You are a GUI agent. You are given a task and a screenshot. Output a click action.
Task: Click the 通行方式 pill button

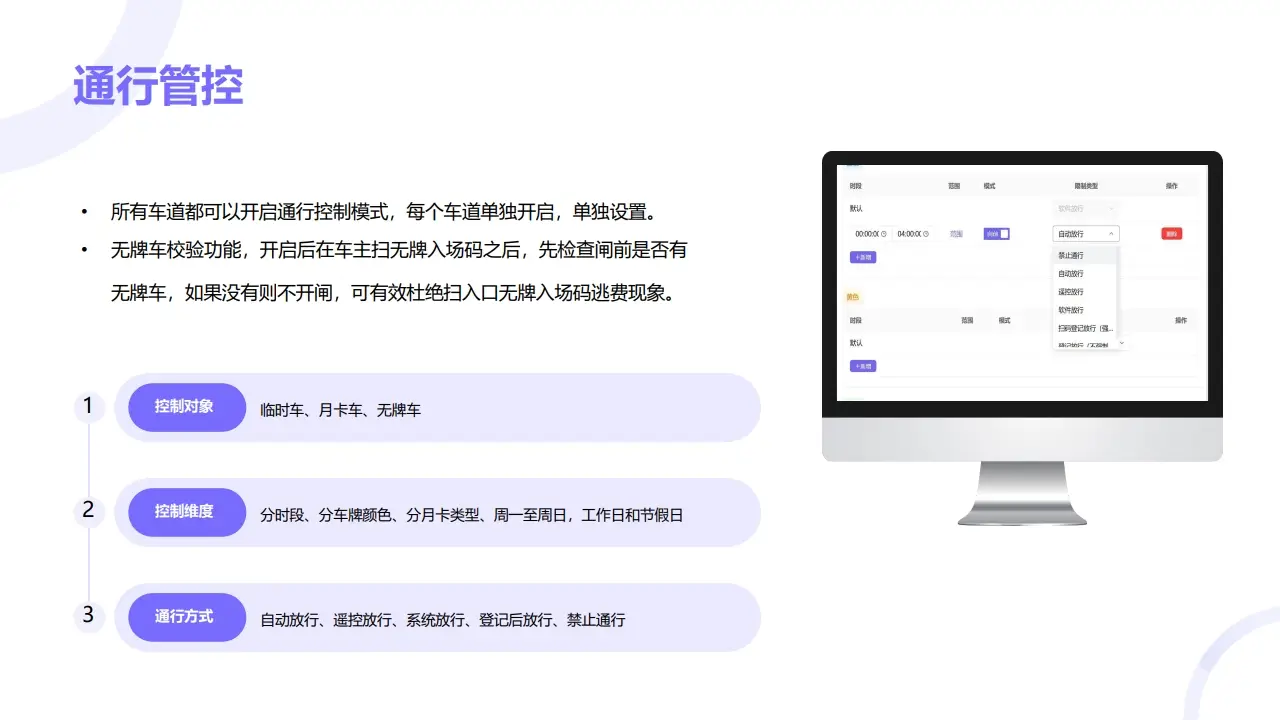pyautogui.click(x=186, y=617)
